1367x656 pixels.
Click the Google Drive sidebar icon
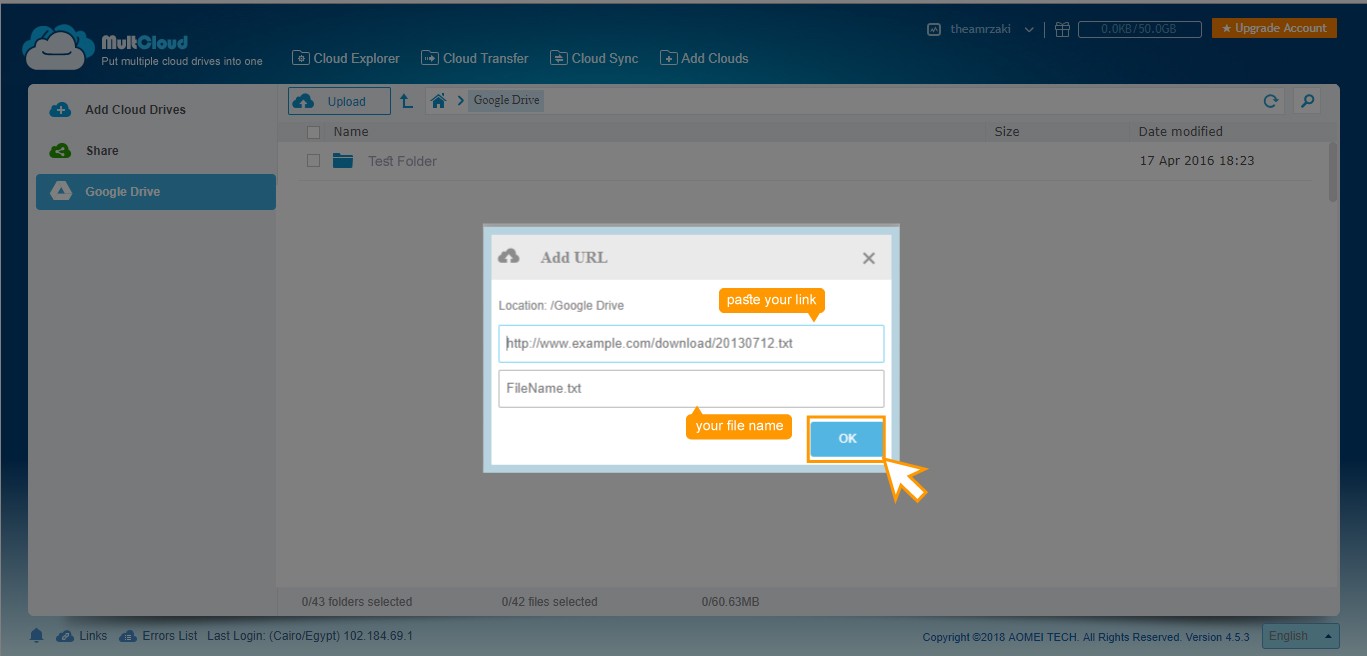point(60,192)
